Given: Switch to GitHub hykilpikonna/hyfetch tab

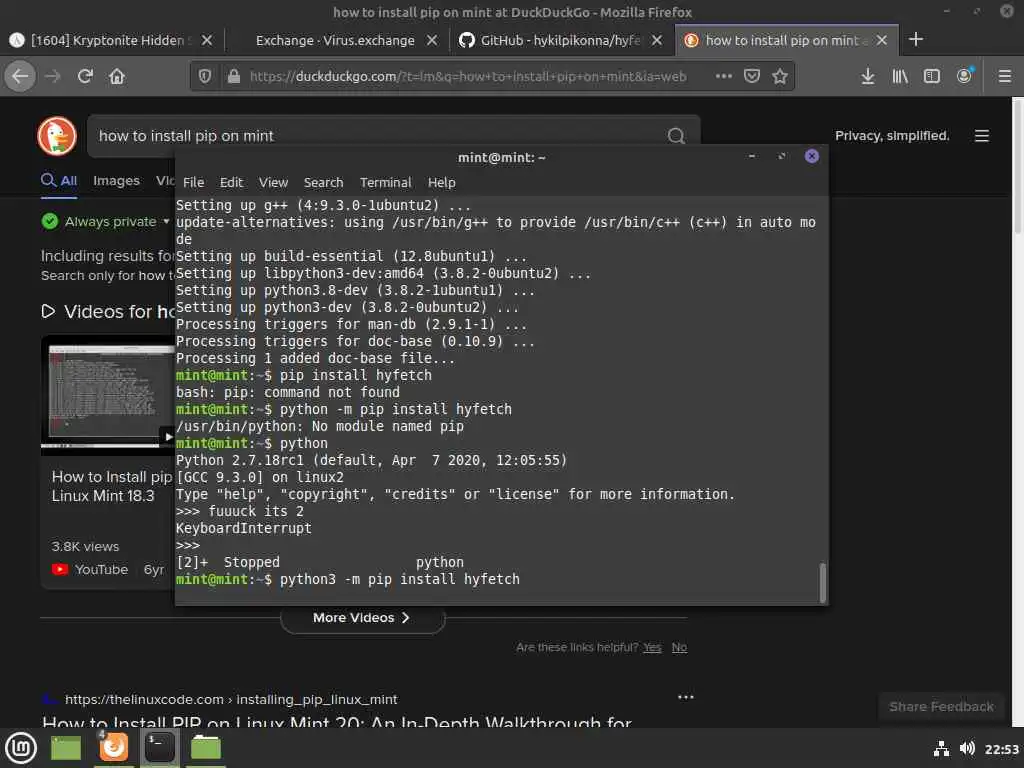Looking at the screenshot, I should tap(560, 40).
